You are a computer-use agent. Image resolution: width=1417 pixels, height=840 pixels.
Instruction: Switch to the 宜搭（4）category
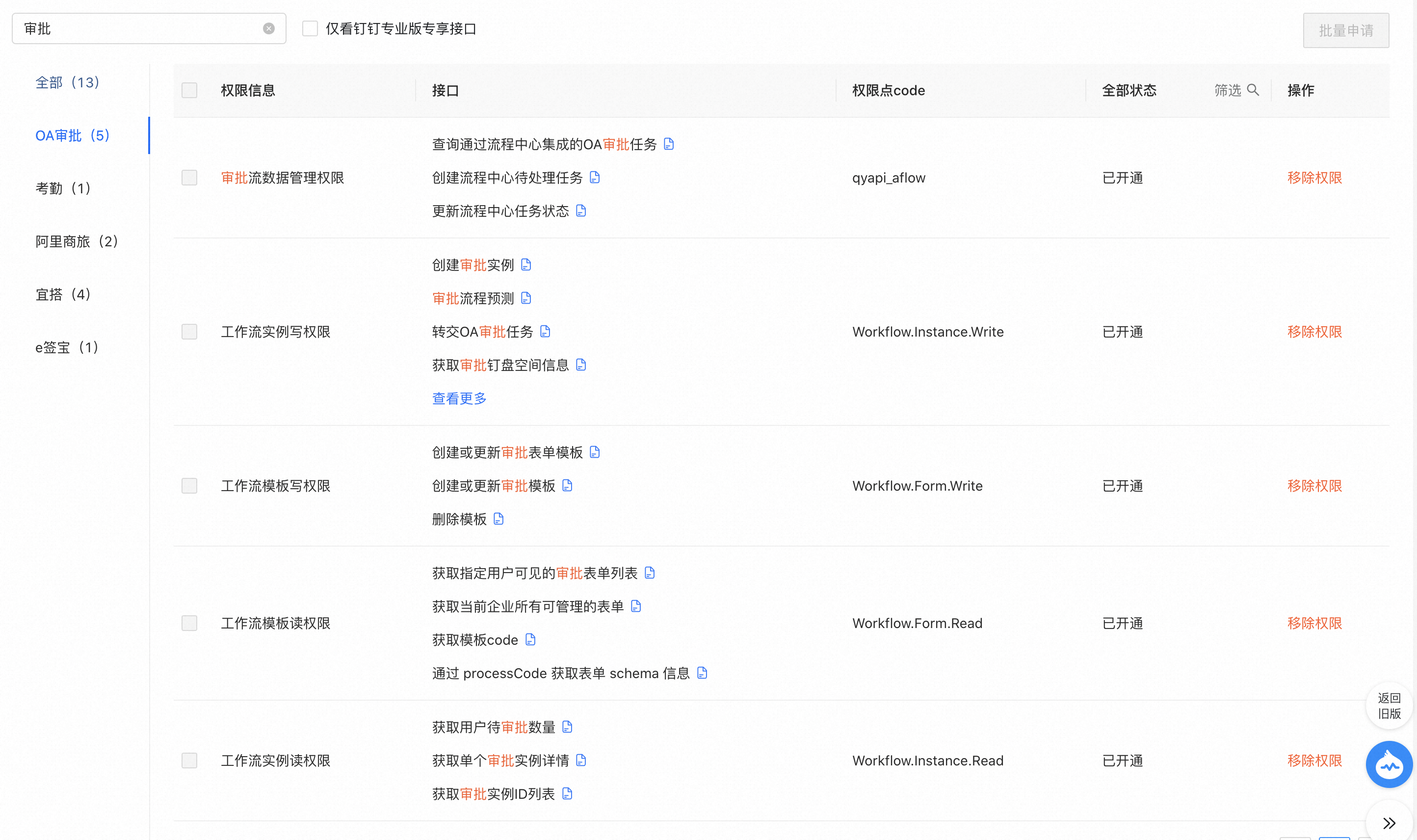coord(63,294)
